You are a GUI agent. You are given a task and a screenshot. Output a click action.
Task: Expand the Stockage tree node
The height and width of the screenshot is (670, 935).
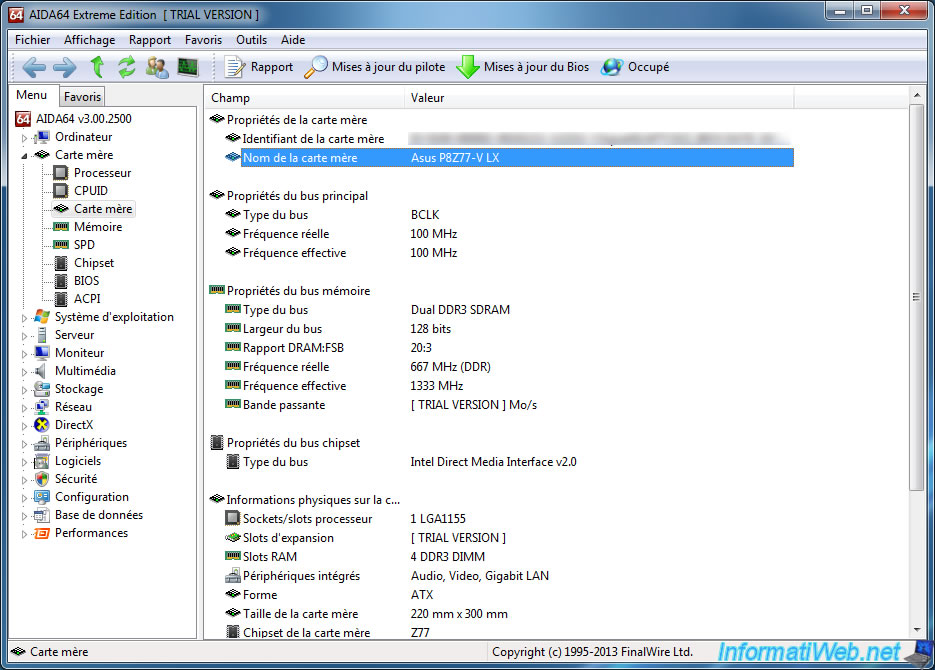click(x=24, y=390)
